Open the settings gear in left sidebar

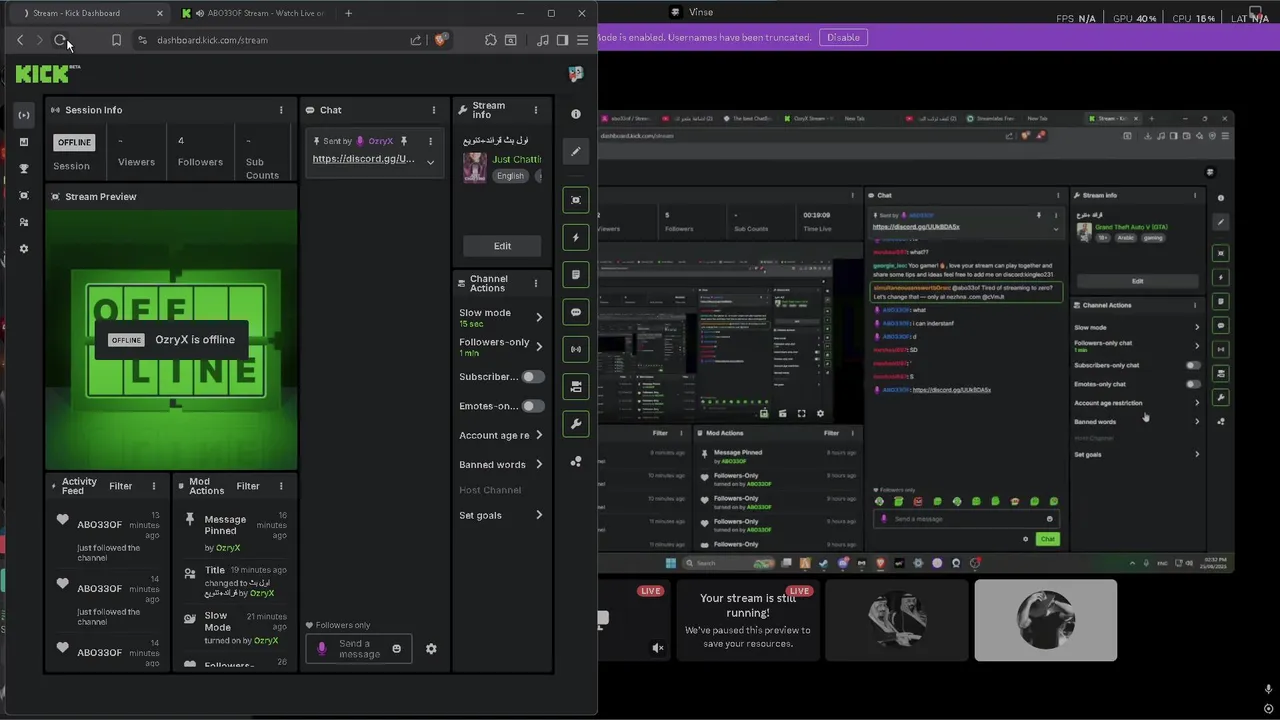coord(24,249)
